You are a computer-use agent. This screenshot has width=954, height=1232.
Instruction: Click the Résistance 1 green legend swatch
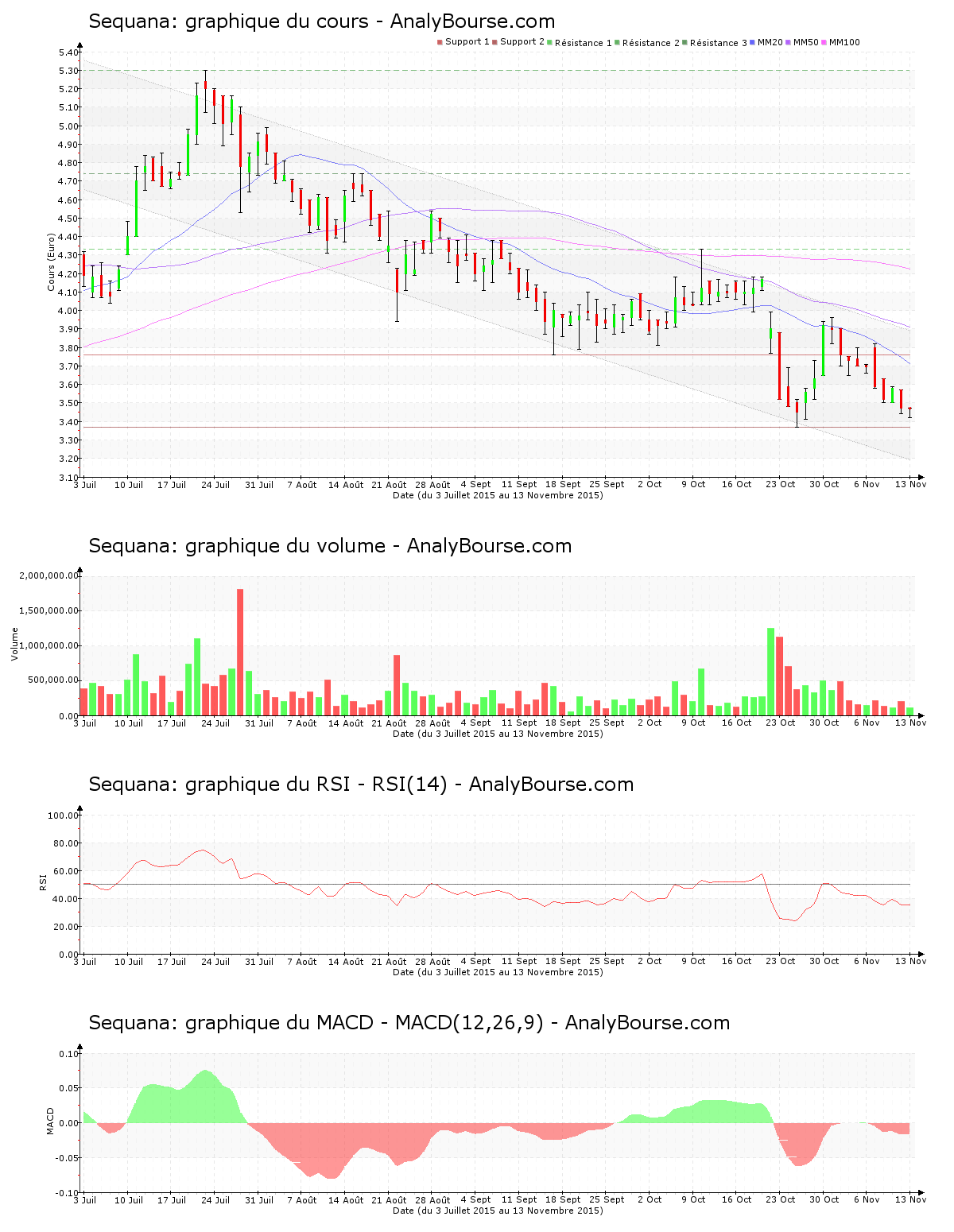coord(549,42)
